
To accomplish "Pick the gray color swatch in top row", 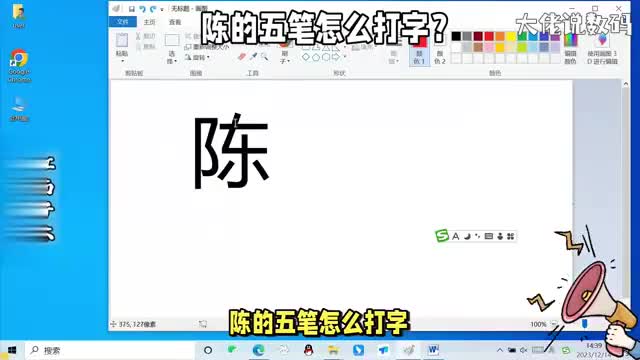I will click(467, 36).
